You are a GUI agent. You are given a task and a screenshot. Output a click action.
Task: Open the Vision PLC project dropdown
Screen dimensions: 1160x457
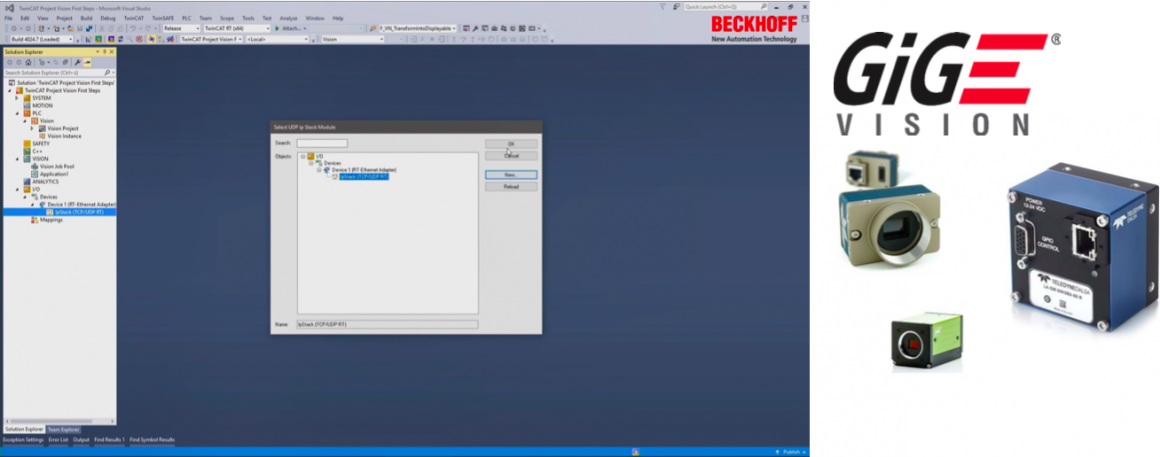click(382, 39)
